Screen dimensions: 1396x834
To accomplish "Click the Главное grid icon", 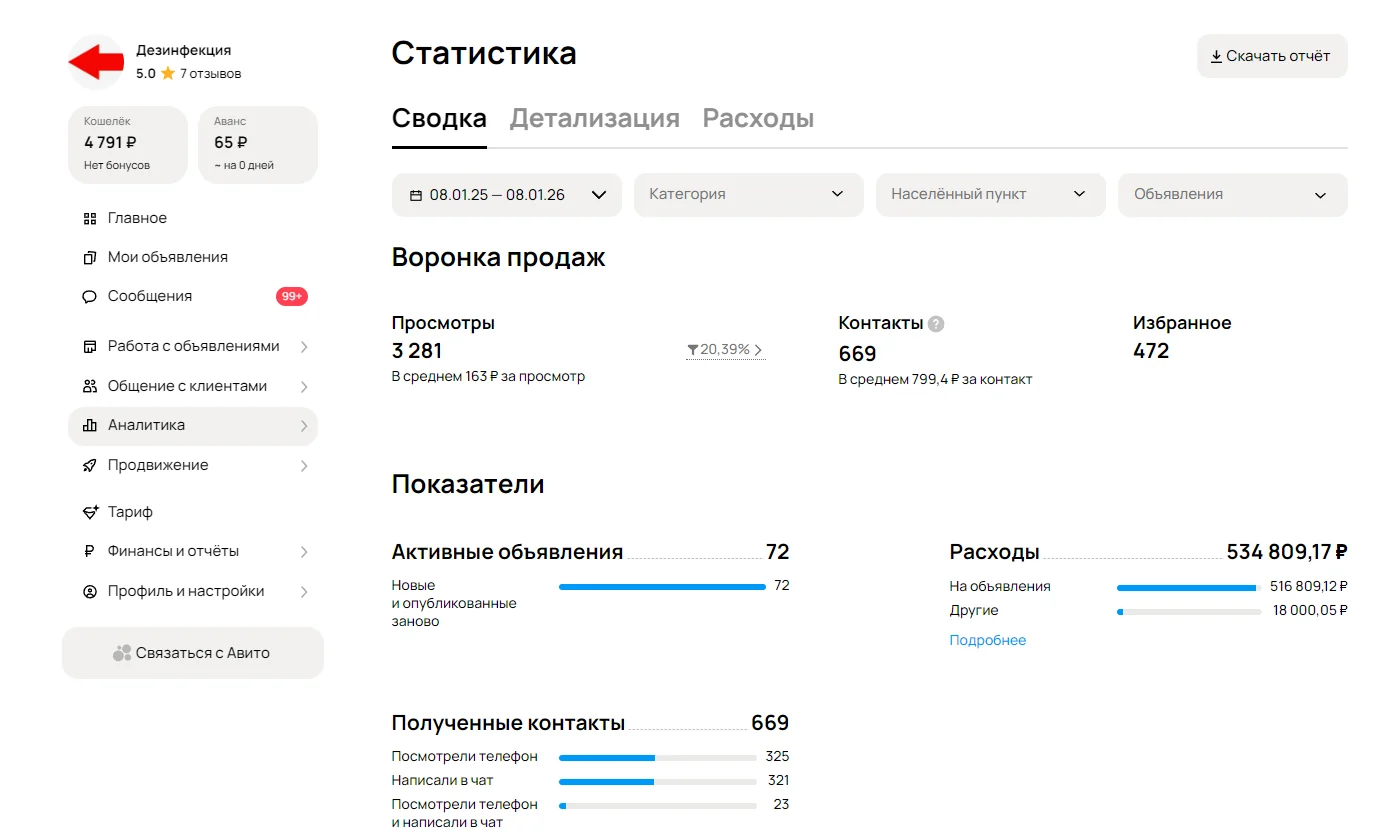I will click(90, 218).
